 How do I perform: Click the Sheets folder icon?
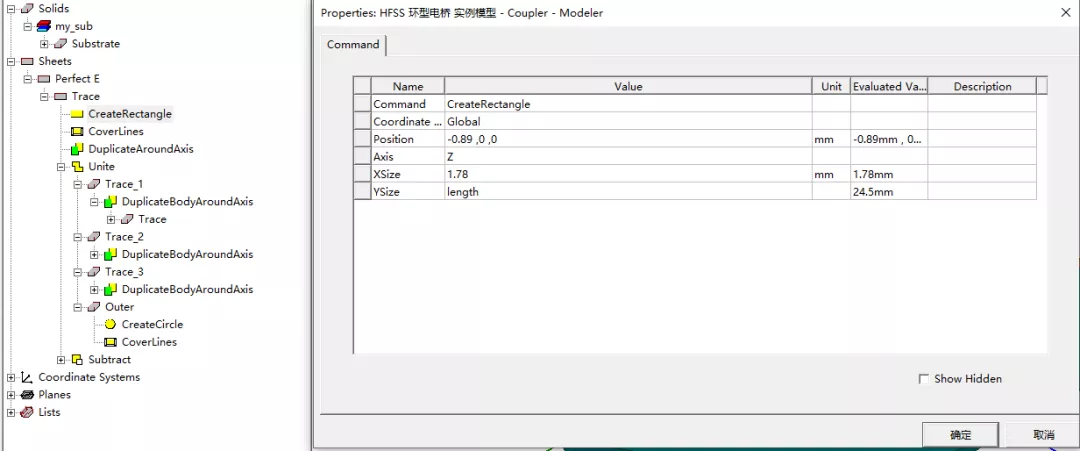(28, 61)
